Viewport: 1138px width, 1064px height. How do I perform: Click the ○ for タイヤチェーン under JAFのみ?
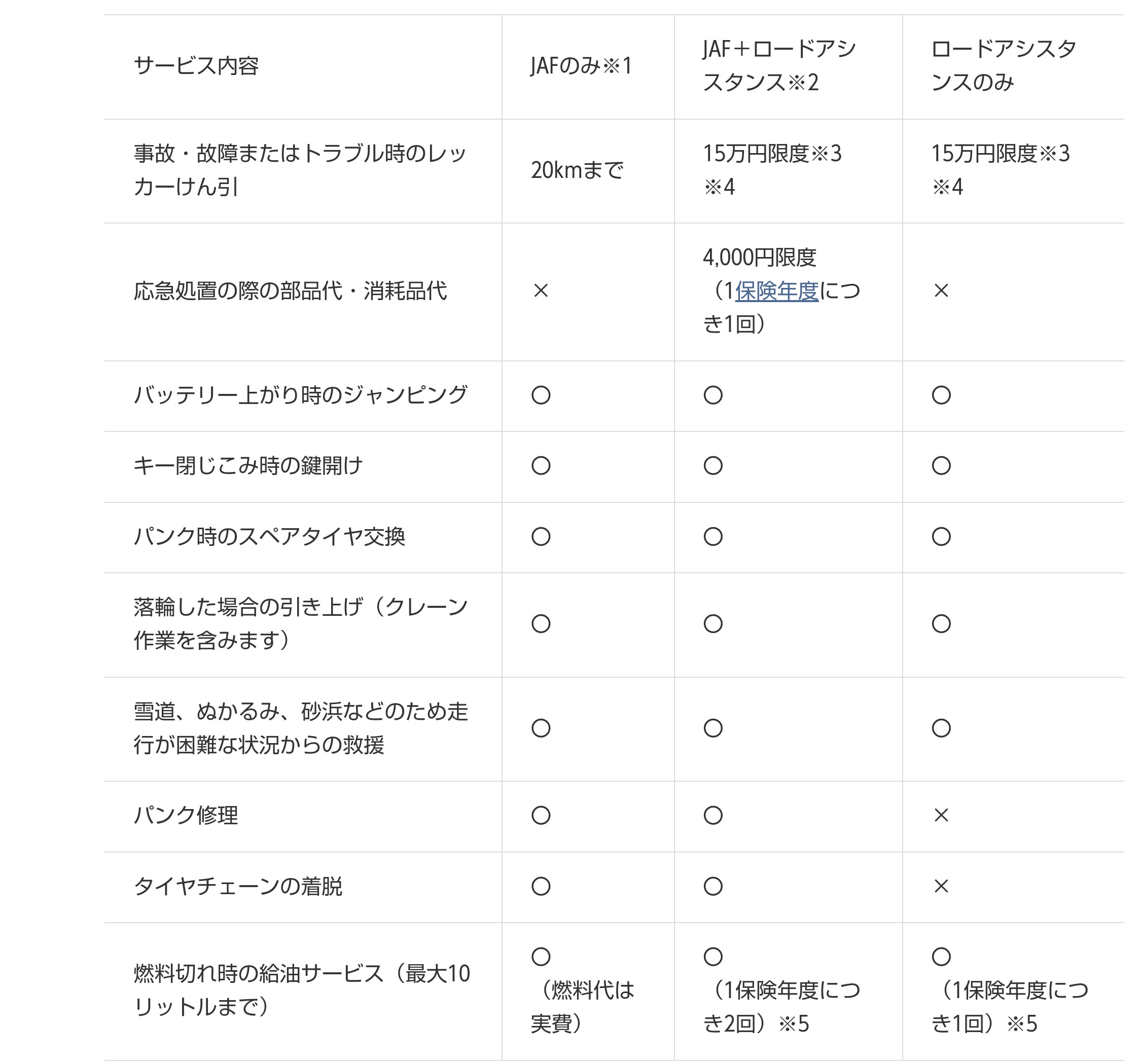(541, 886)
